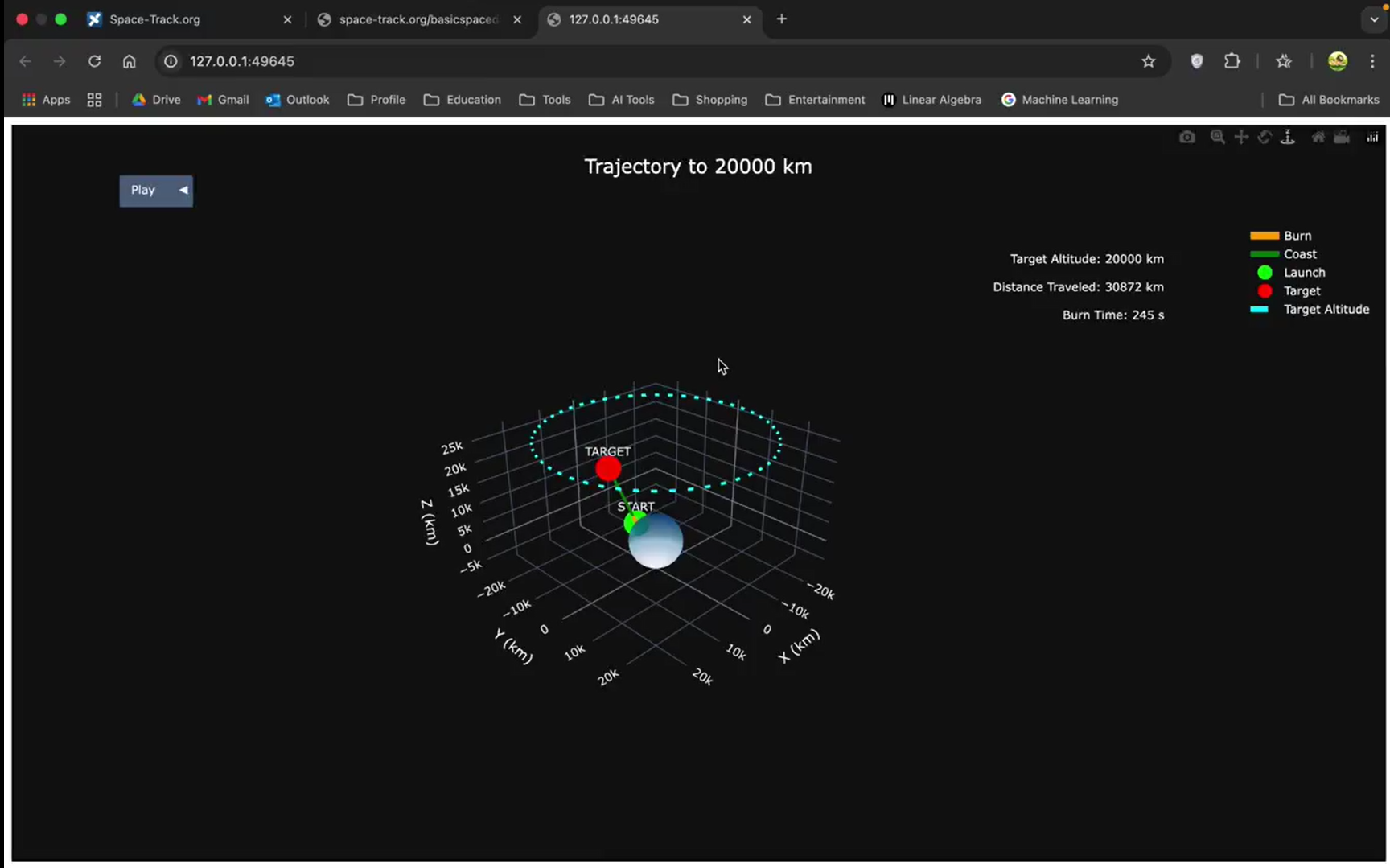Click the green START launch marker
Screen dimensions: 1390x868
(633, 524)
